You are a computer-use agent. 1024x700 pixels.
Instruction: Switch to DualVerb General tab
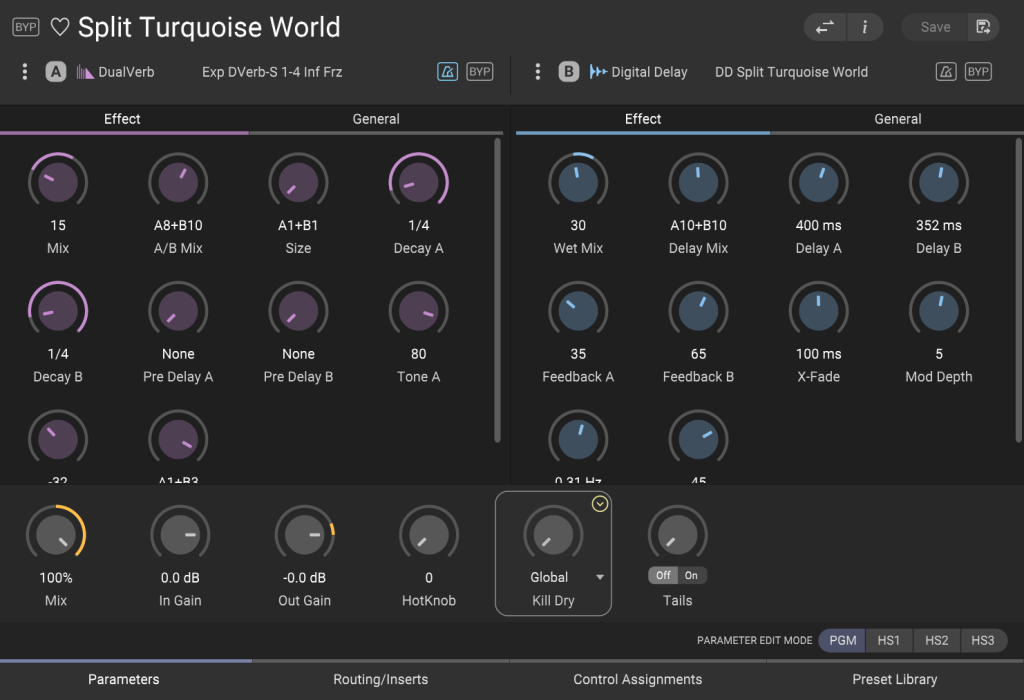click(x=376, y=119)
